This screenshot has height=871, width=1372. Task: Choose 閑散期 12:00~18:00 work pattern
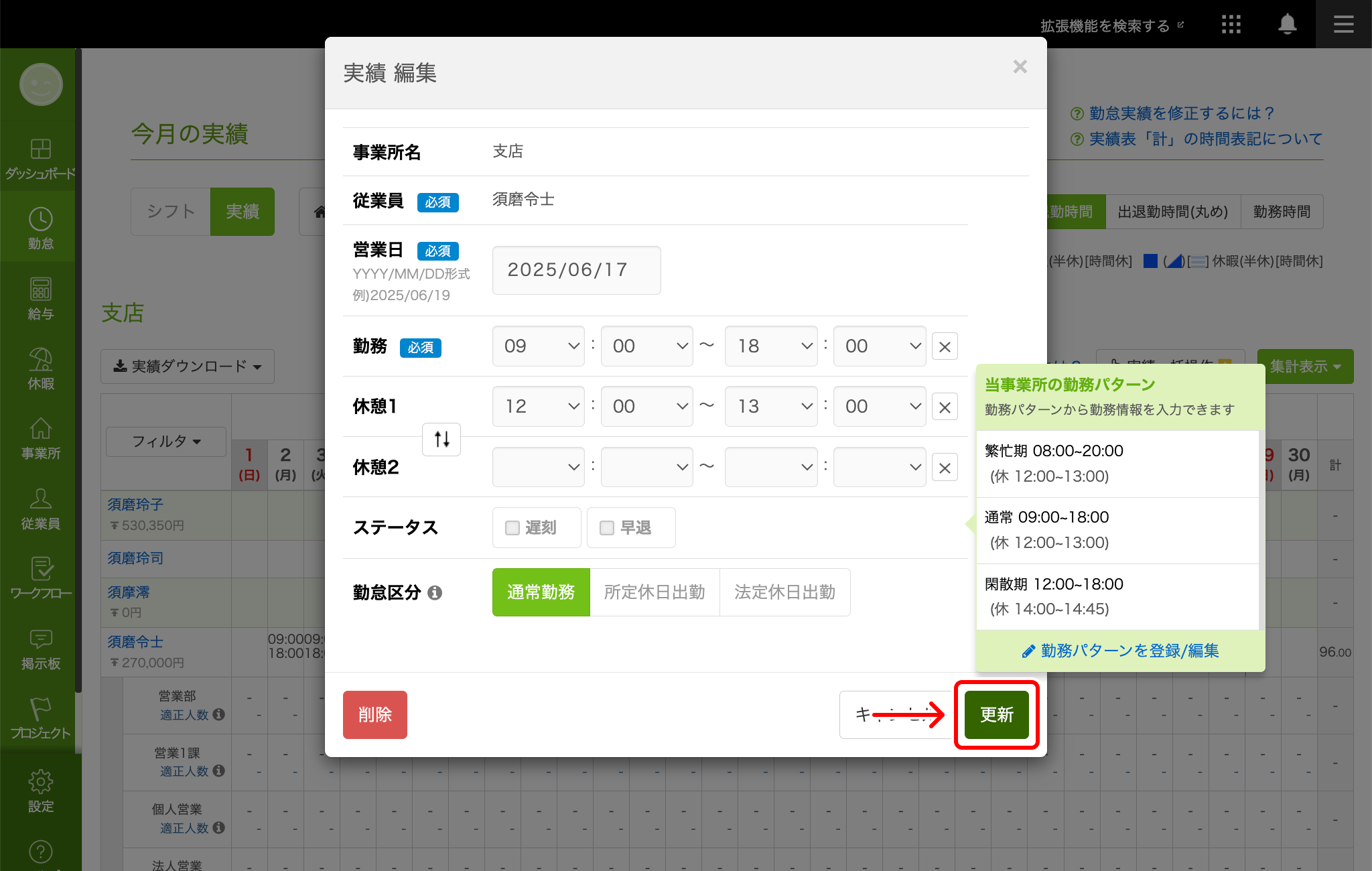pyautogui.click(x=1117, y=596)
